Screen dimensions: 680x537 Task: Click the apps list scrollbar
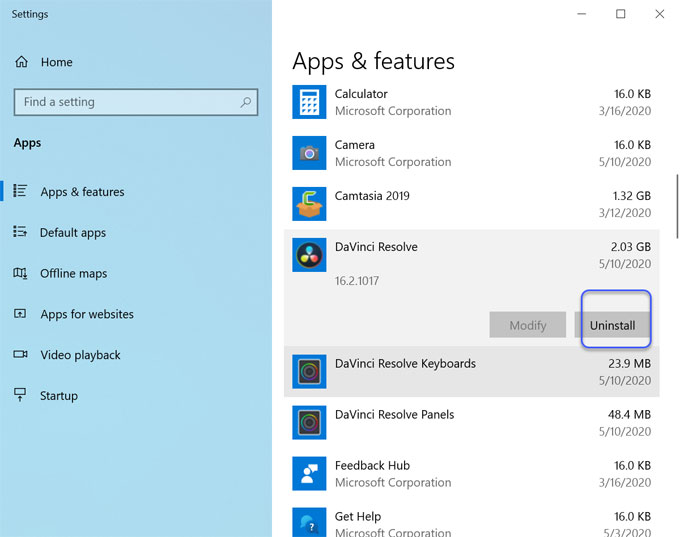point(677,206)
